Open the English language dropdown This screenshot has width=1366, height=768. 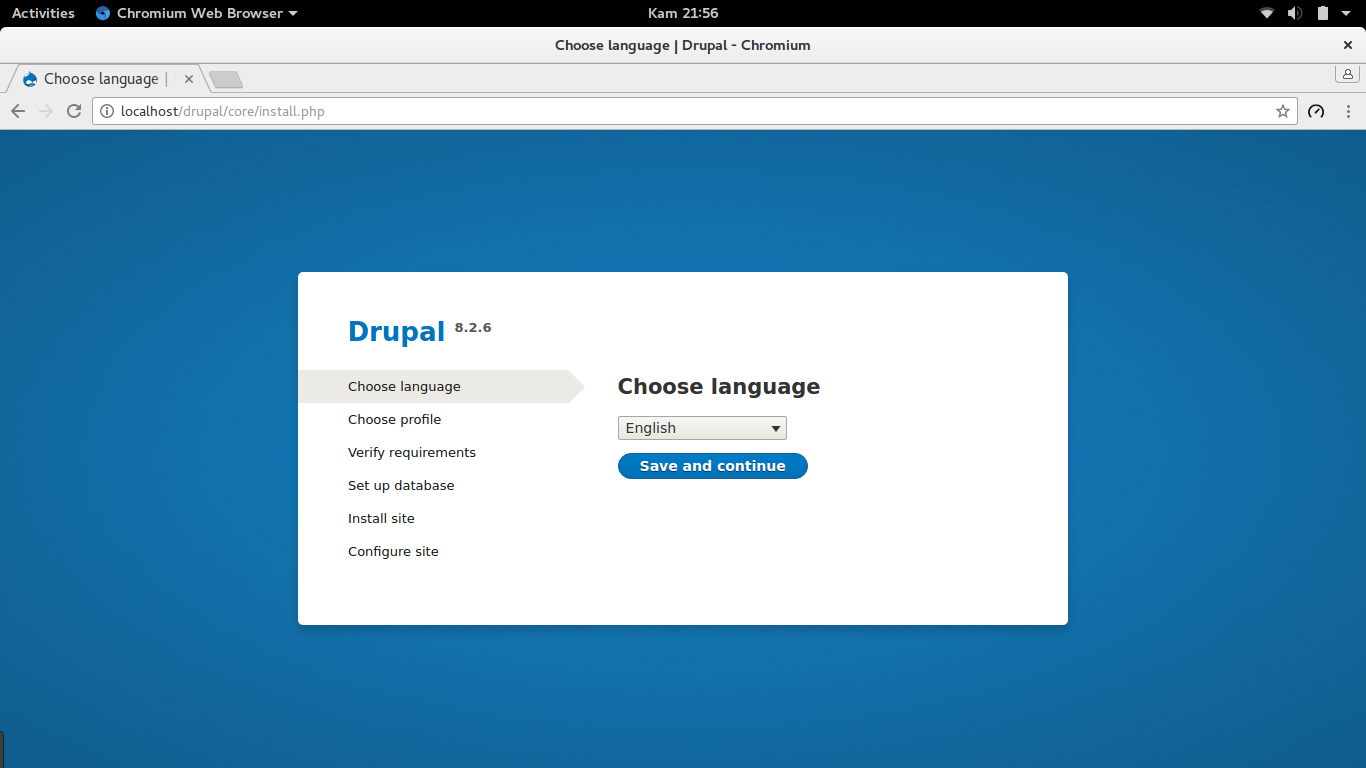pos(702,428)
